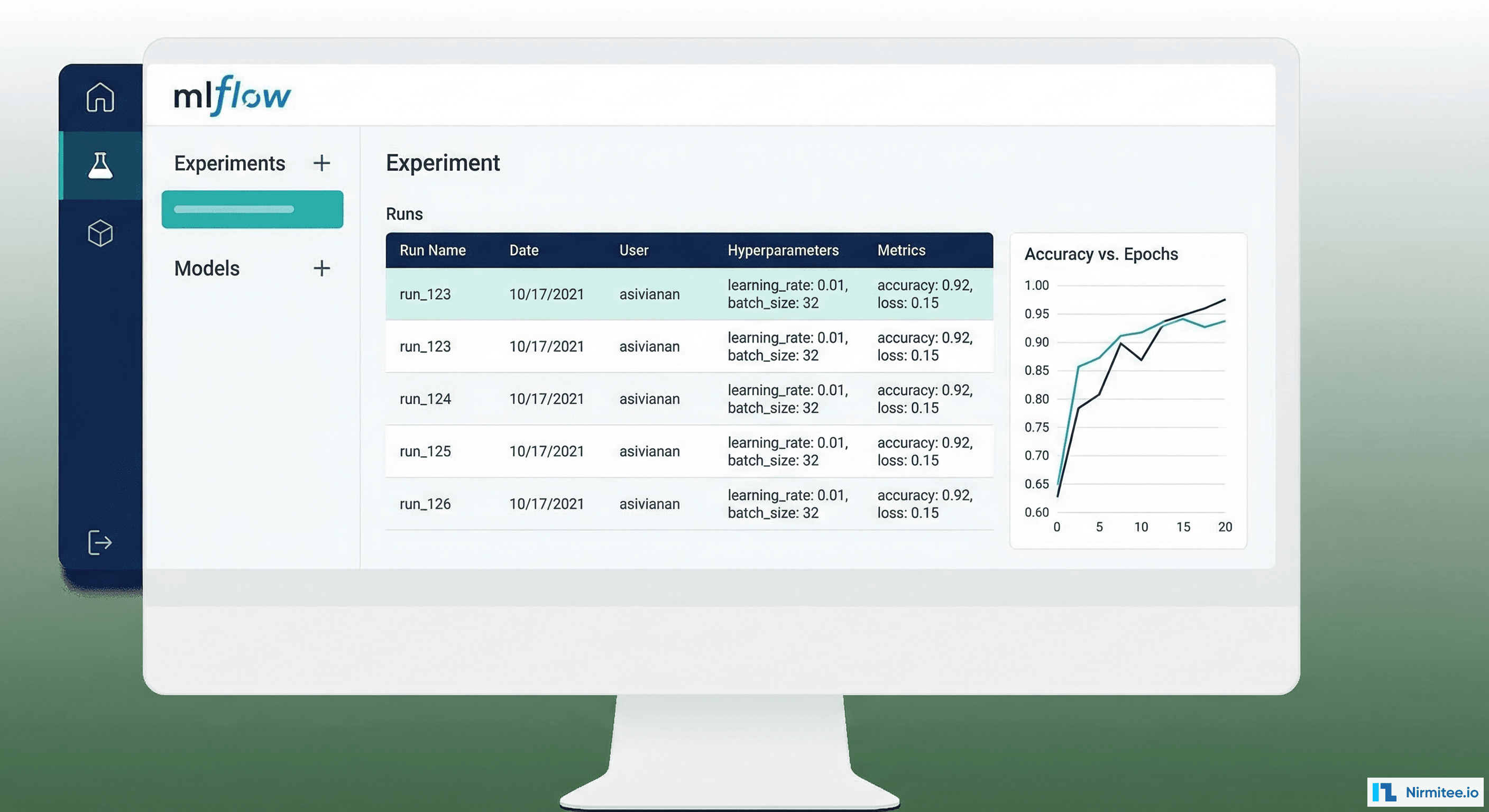Open the currently selected experiment entry
The image size is (1489, 812).
pos(252,209)
